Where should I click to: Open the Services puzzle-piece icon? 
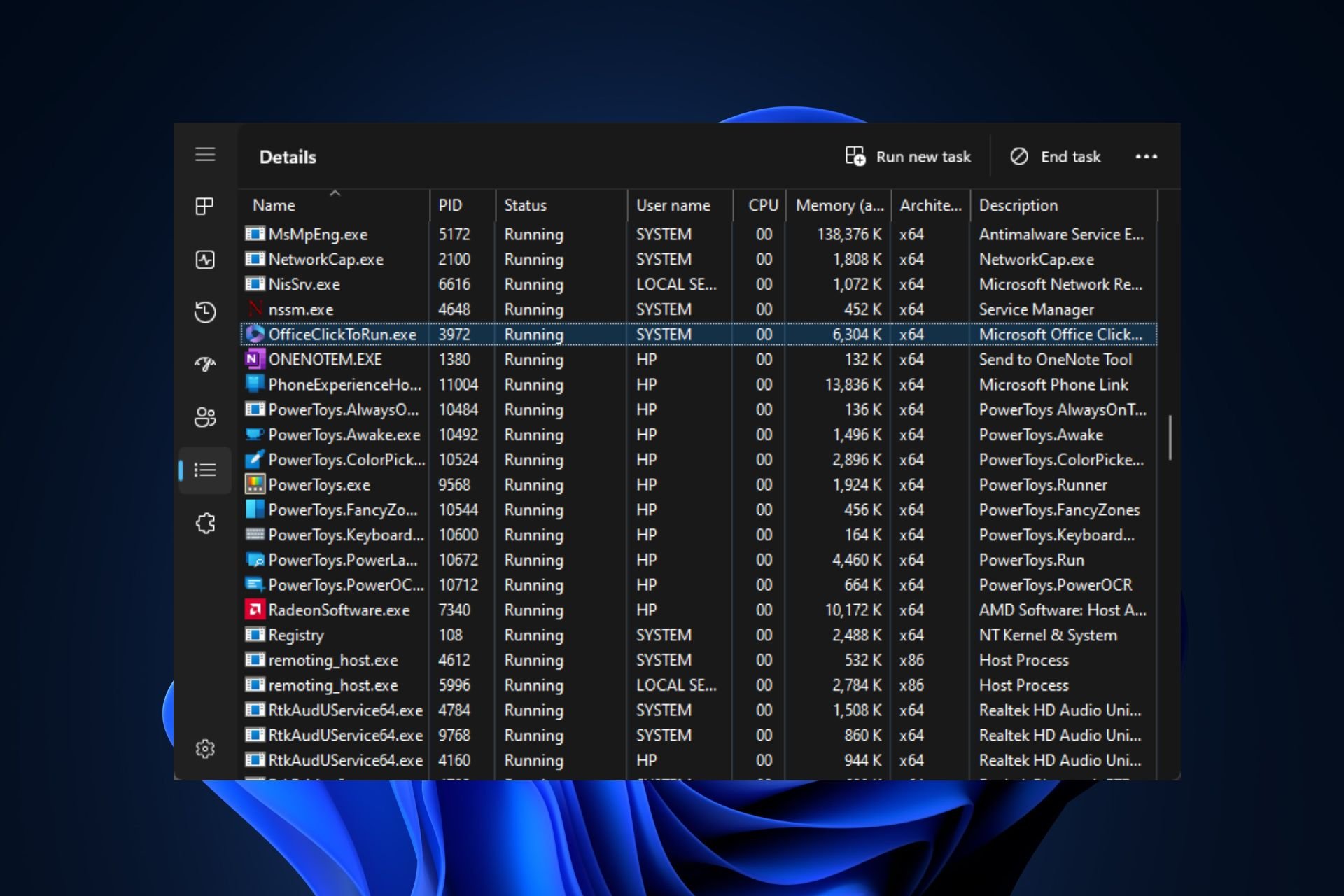(x=205, y=523)
